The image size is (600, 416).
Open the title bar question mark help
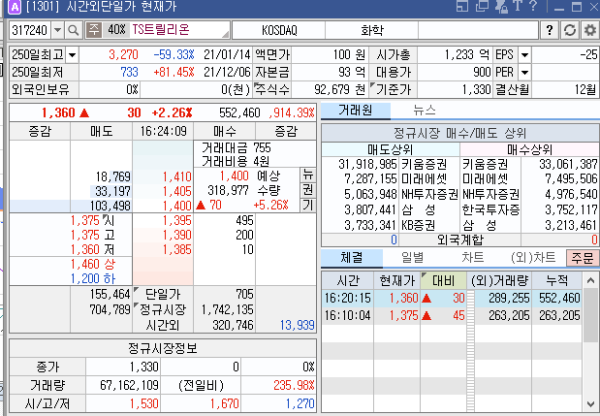tap(533, 6)
